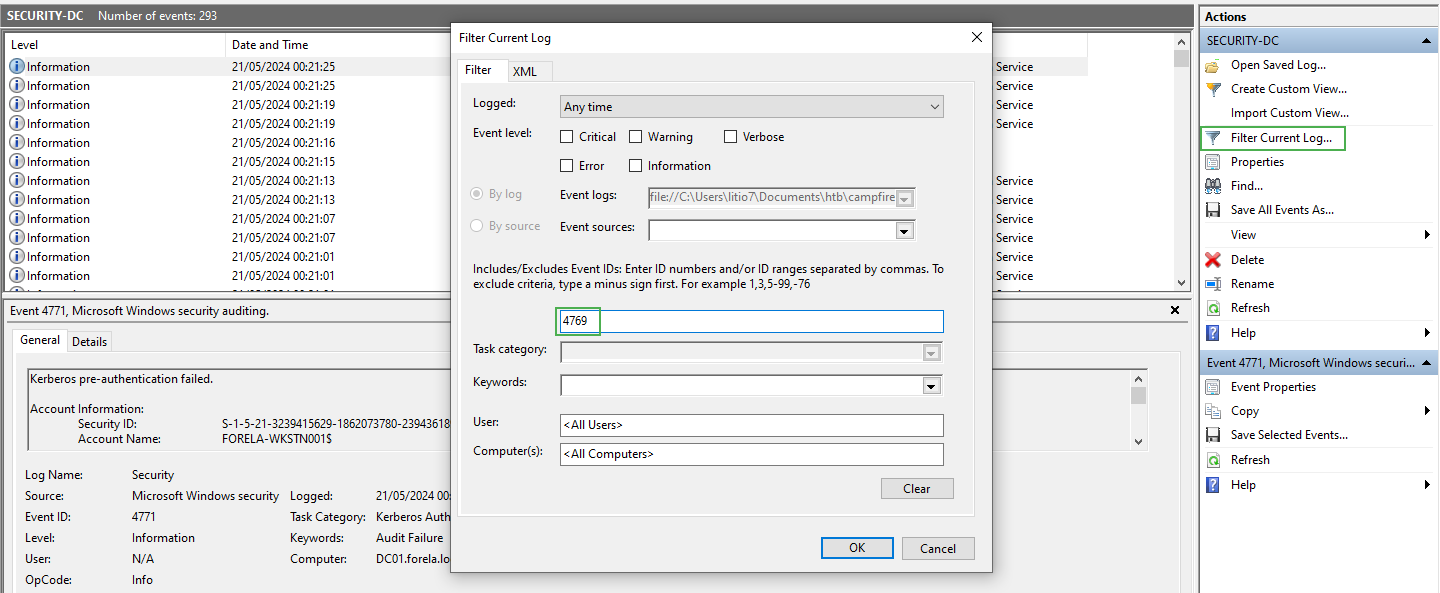Expand the Copy submenu arrow
The image size is (1440, 593).
[x=1427, y=411]
